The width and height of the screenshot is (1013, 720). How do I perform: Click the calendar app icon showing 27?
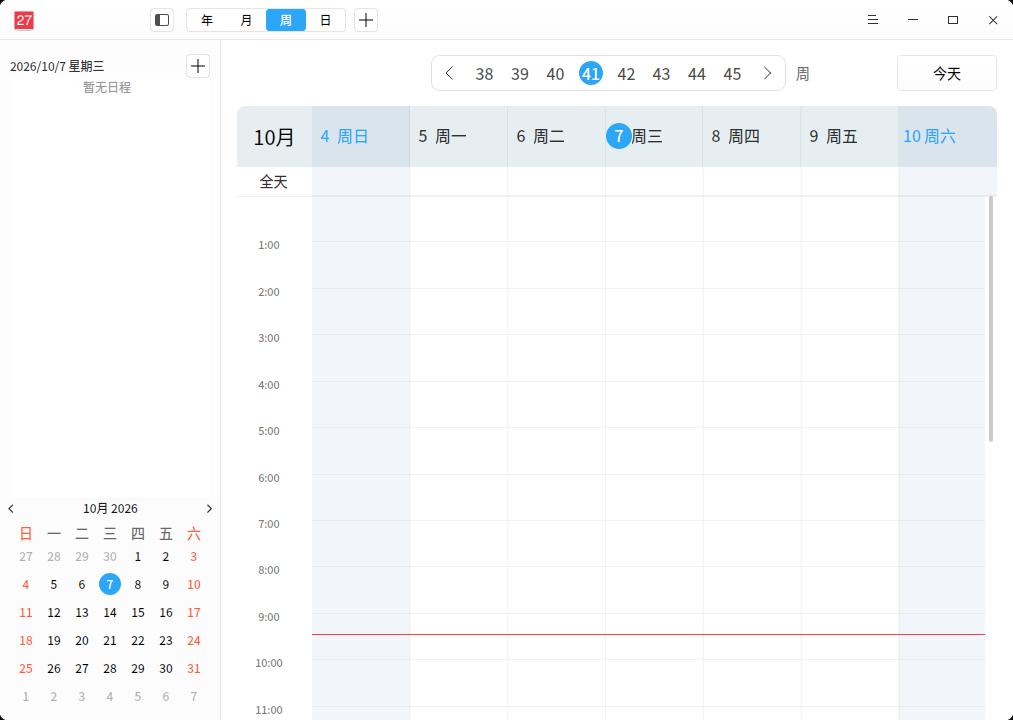24,20
